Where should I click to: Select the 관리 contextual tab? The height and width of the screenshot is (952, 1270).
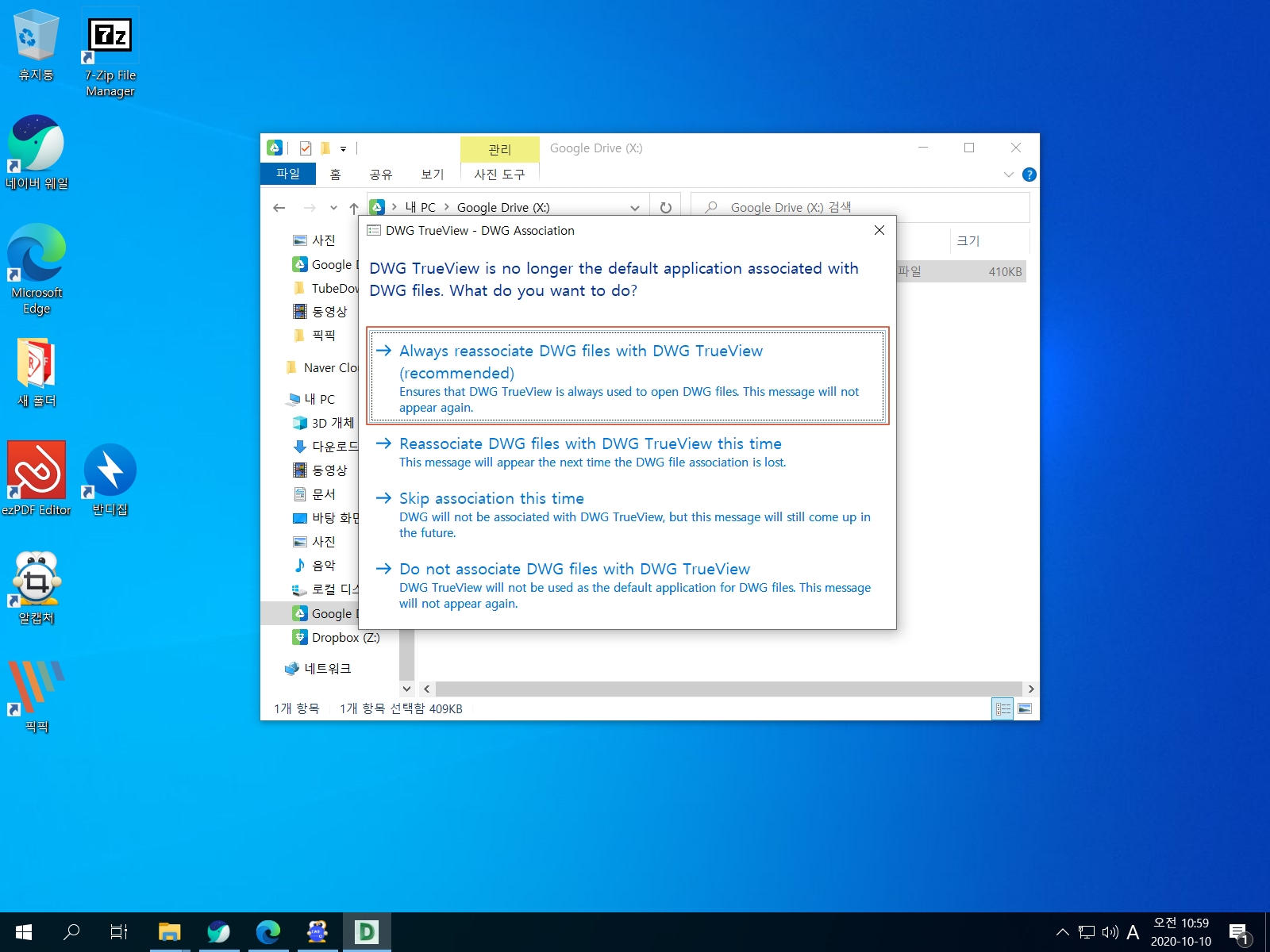point(499,149)
